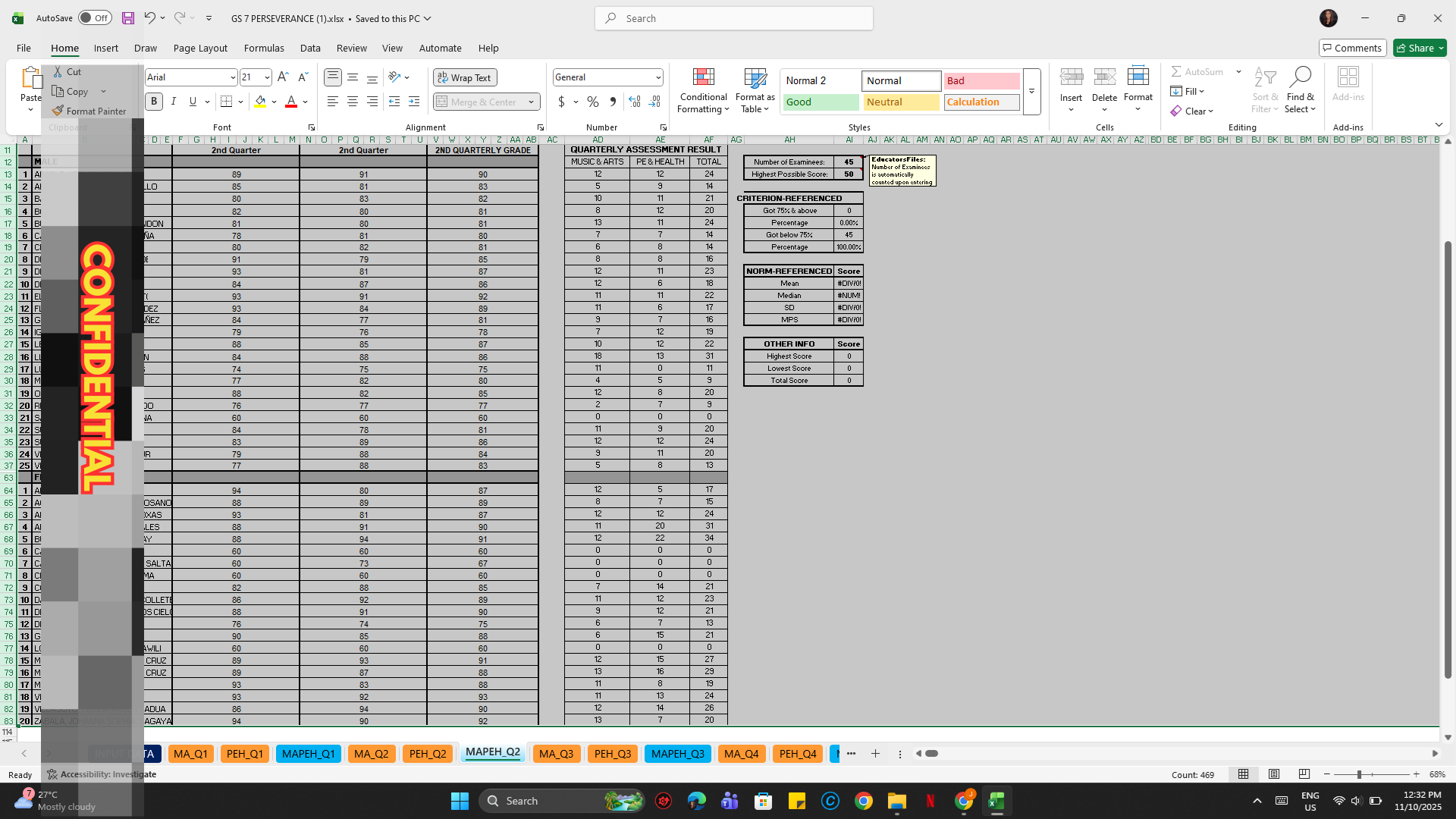Click the Wrap Text button

(x=465, y=77)
